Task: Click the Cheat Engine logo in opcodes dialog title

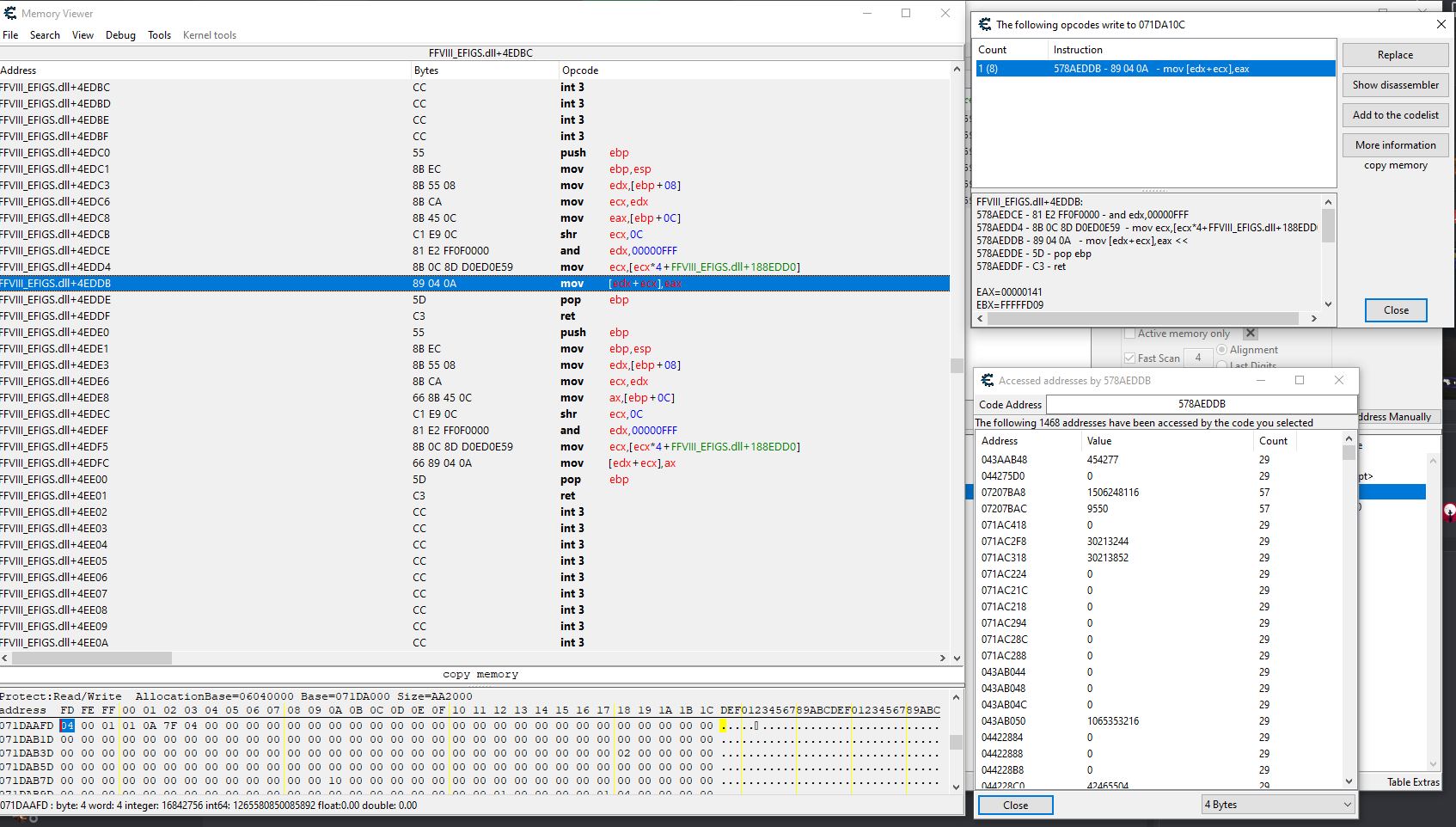Action: [x=985, y=24]
